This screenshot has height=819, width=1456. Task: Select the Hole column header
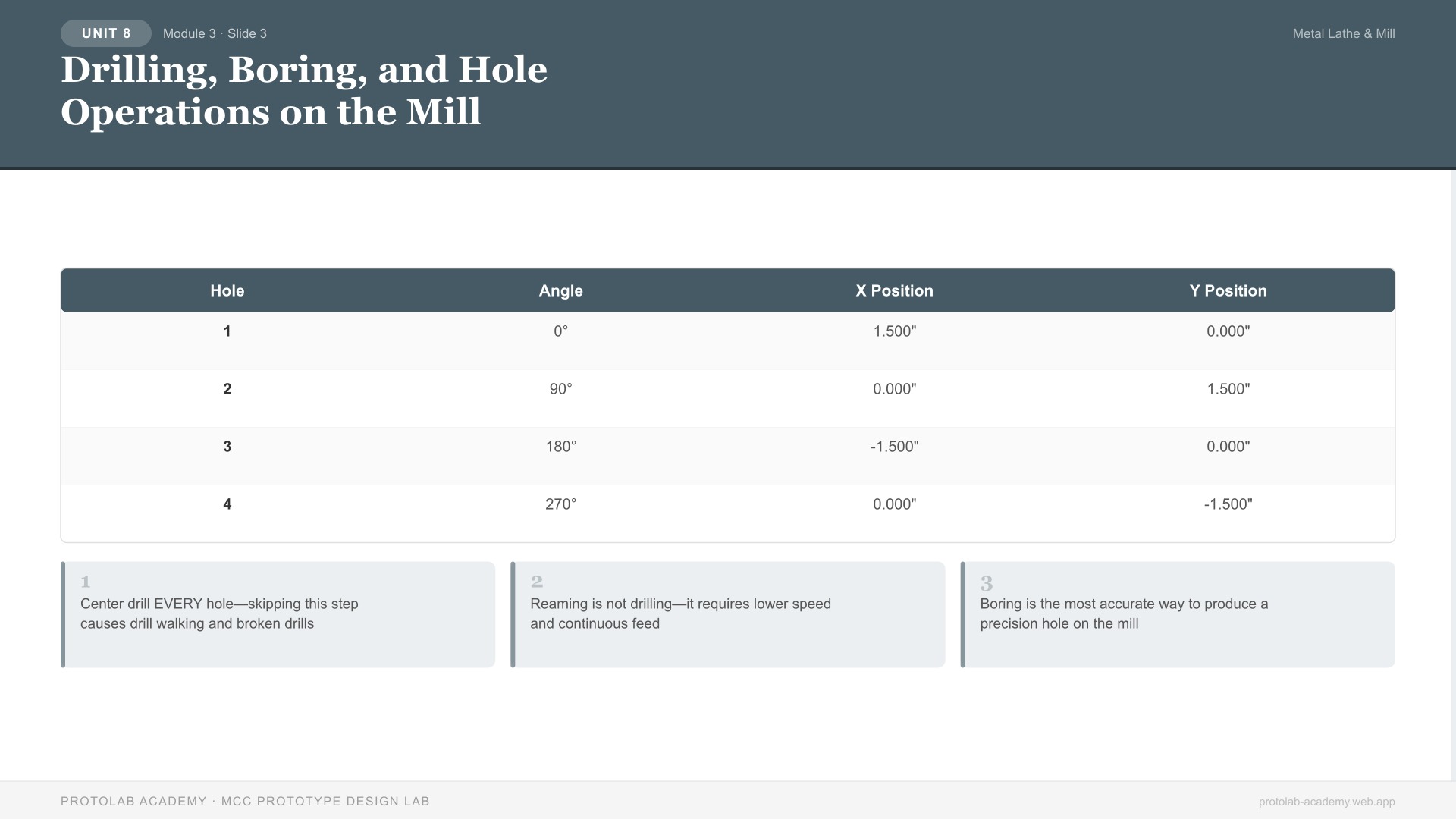[x=227, y=290]
